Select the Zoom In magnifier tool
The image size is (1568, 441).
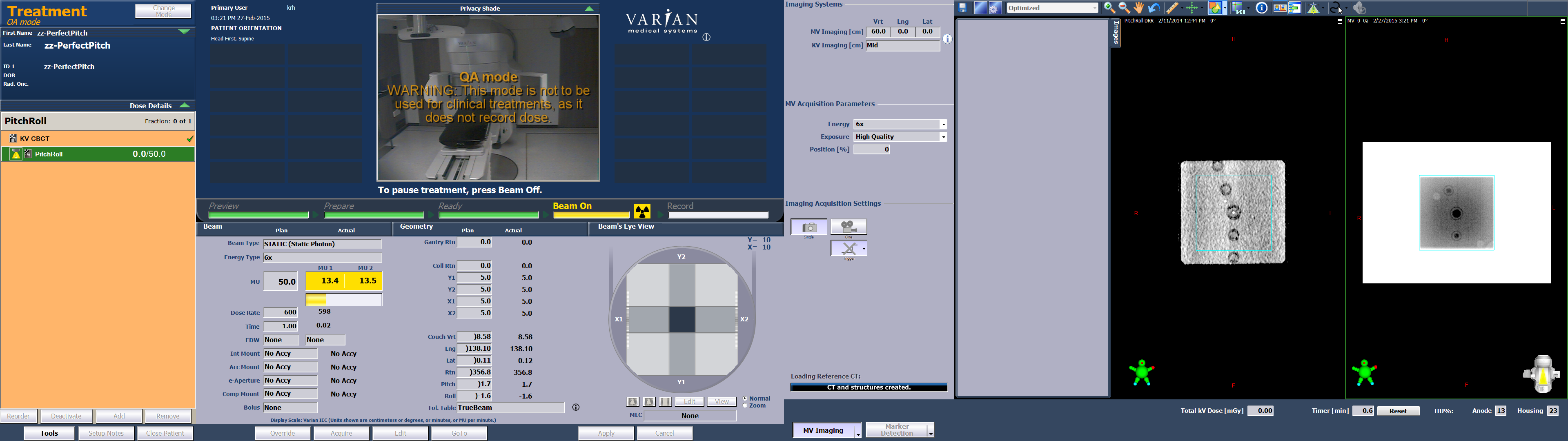(x=1109, y=8)
